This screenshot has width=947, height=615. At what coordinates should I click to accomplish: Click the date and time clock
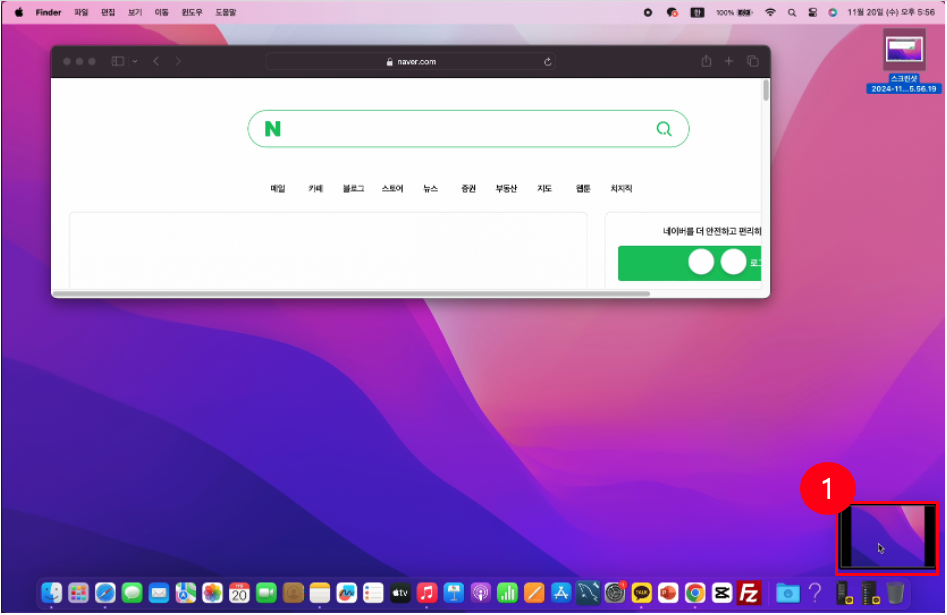[x=891, y=12]
